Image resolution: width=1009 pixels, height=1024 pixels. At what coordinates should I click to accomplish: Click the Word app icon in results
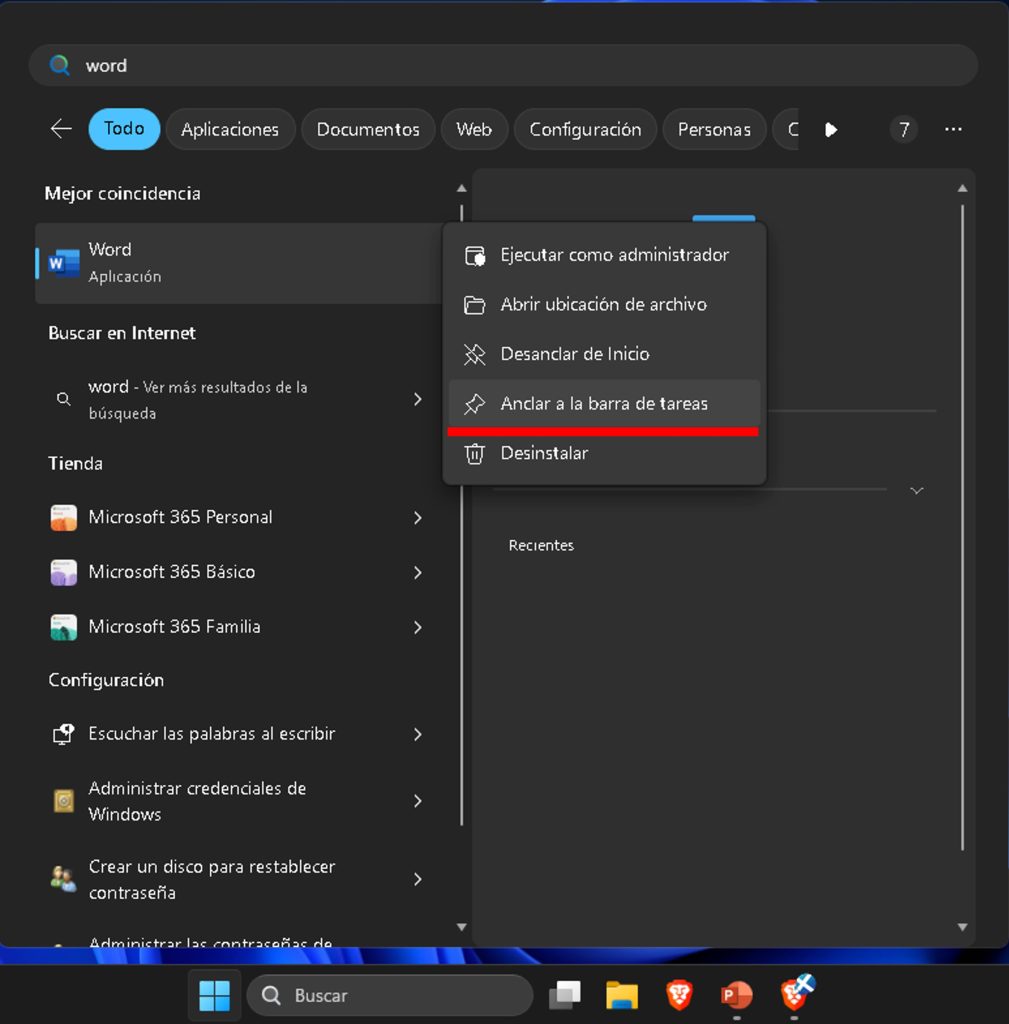click(64, 263)
